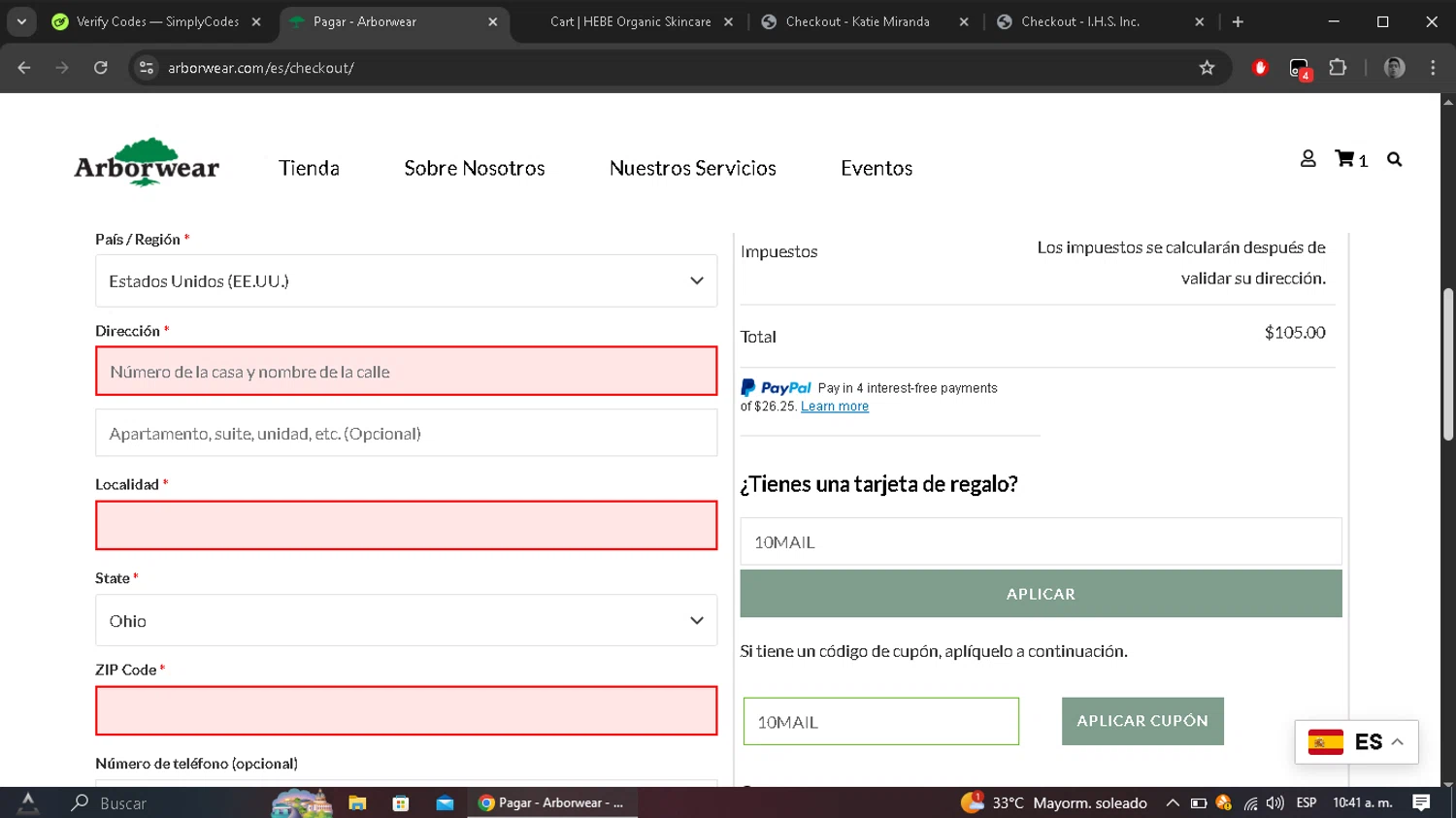The image size is (1456, 818).
Task: Open ES language selector
Action: (1356, 742)
